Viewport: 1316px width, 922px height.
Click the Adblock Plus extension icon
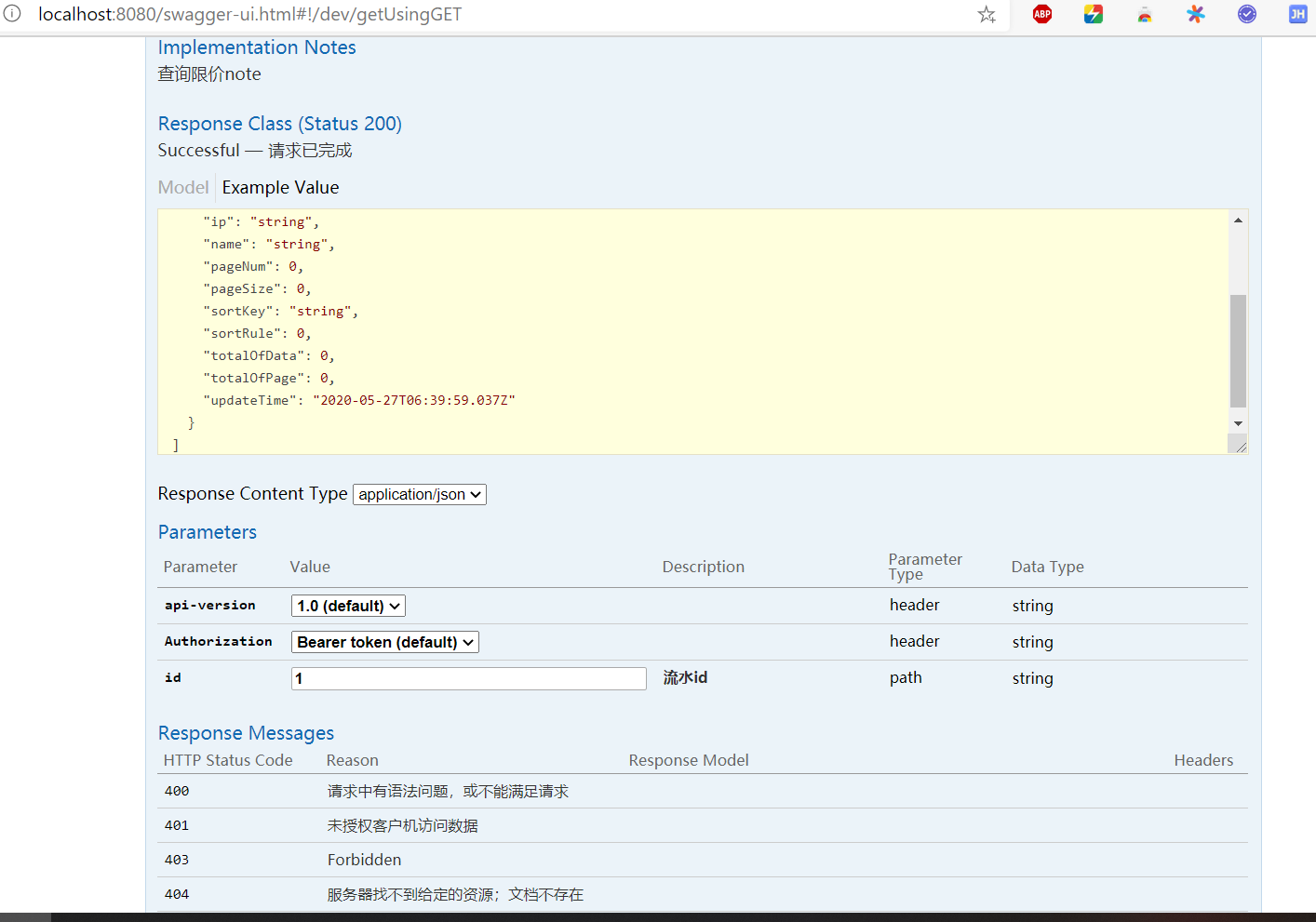click(1041, 14)
